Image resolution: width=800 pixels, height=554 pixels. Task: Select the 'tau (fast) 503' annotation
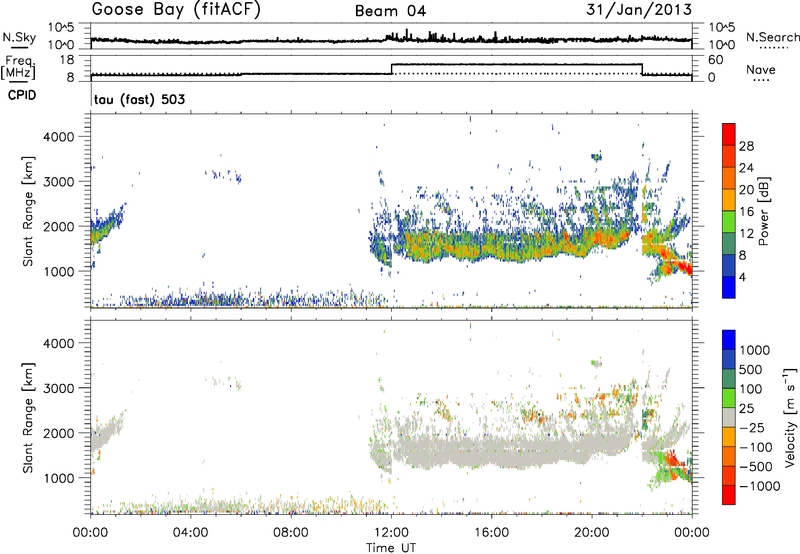139,99
